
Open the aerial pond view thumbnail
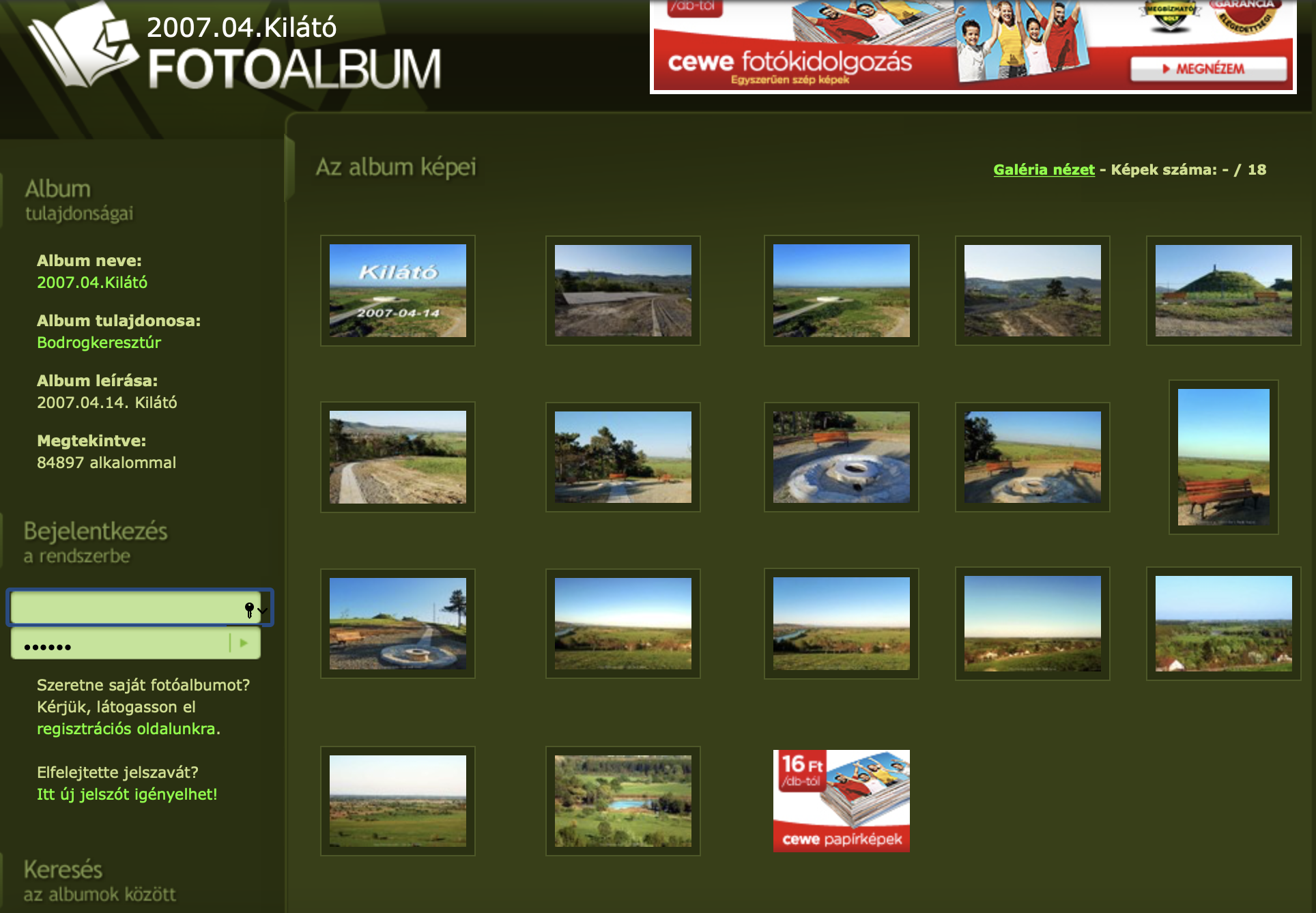click(x=623, y=801)
